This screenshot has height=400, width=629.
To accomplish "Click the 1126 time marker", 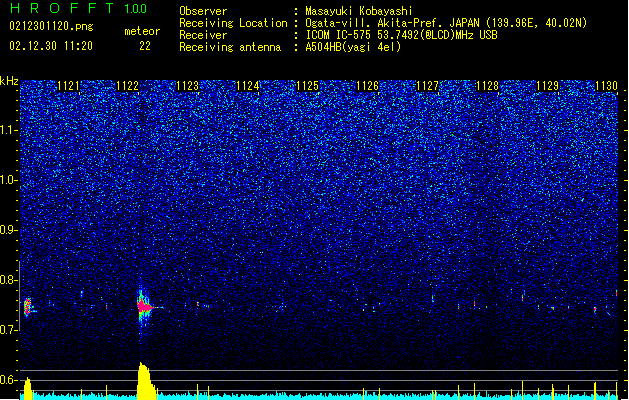I will click(367, 86).
